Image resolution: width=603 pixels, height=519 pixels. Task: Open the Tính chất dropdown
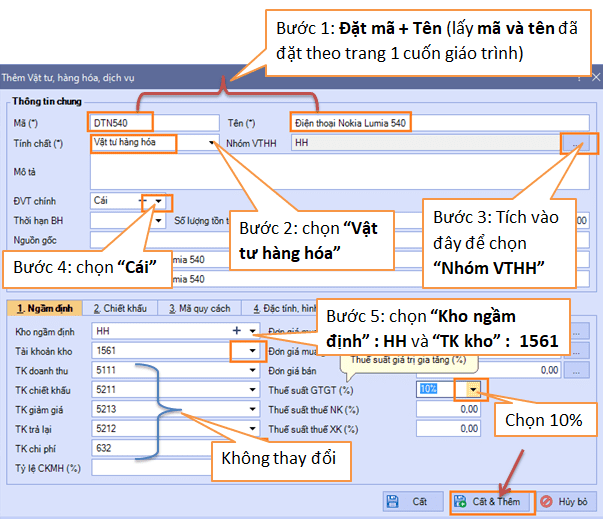[x=213, y=143]
